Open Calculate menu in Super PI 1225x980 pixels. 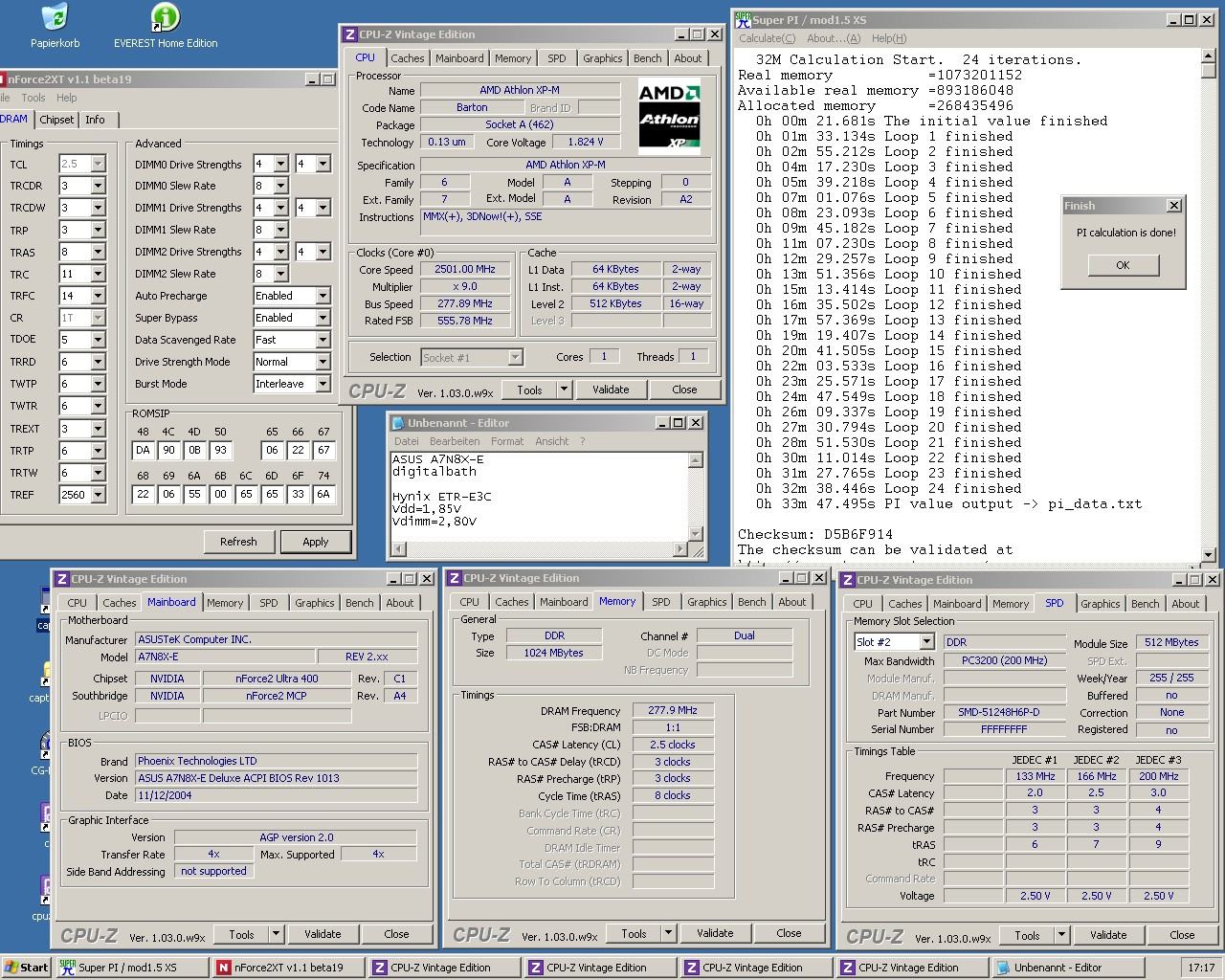[767, 38]
